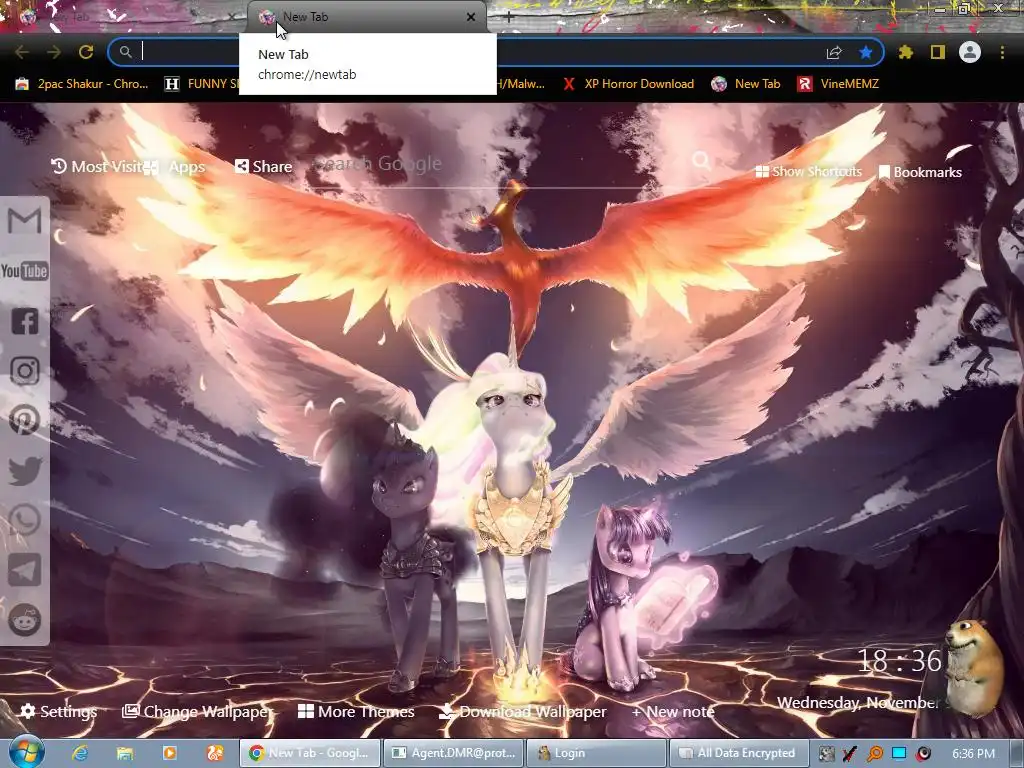Viewport: 1024px width, 768px height.
Task: Open the Chrome three-dot menu
Action: coord(1002,52)
